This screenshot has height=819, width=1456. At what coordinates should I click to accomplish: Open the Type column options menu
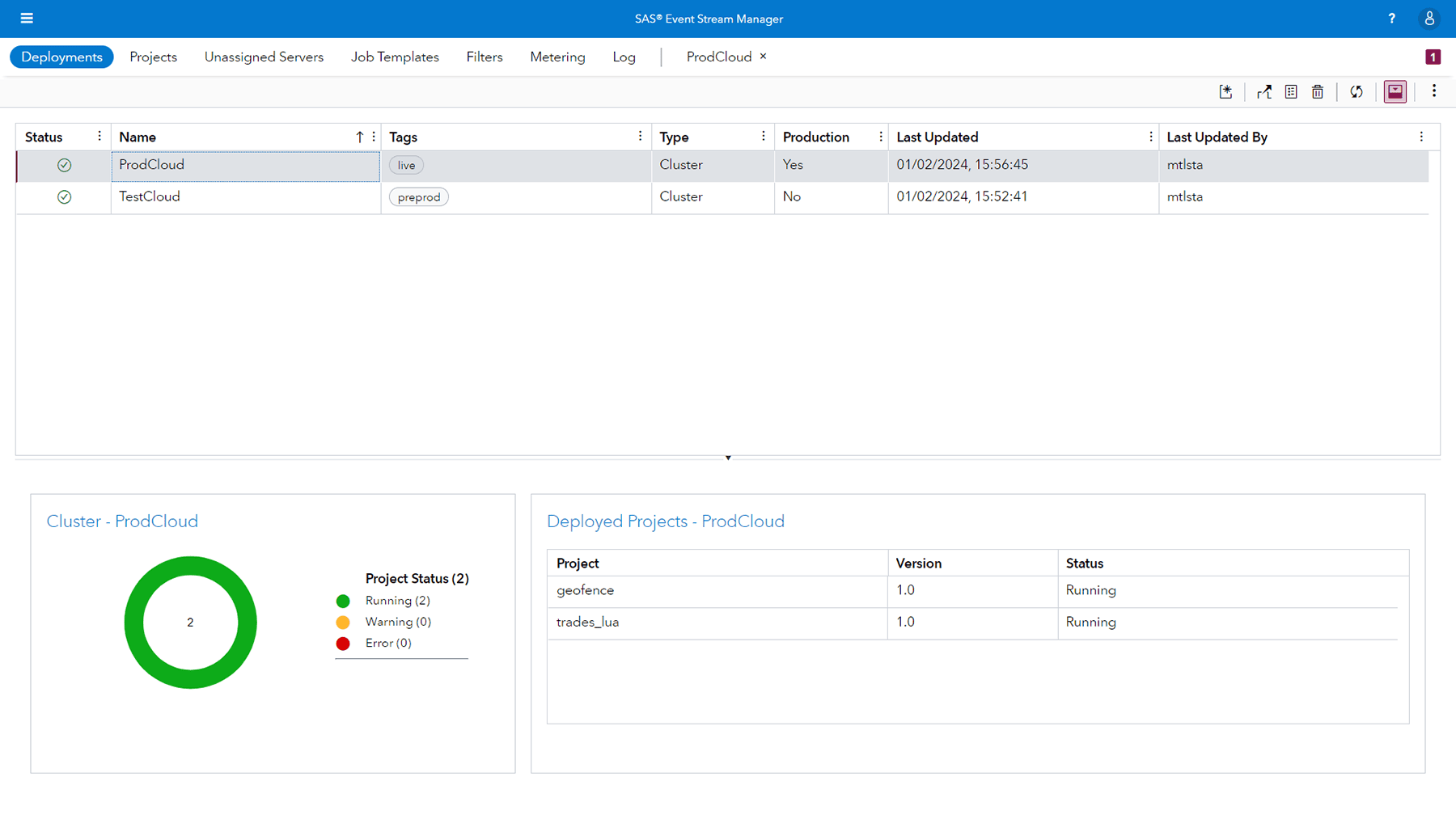tap(763, 137)
